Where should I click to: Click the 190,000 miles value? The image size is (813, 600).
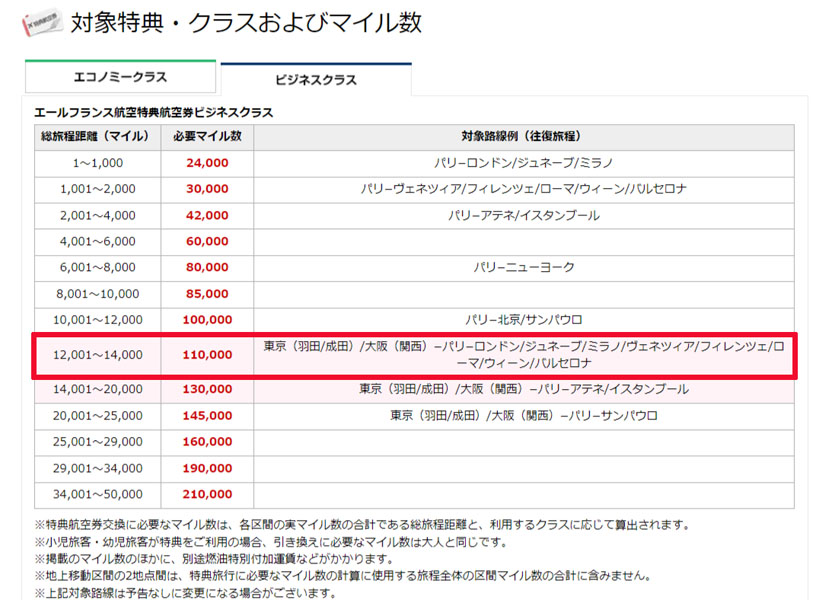[x=207, y=469]
